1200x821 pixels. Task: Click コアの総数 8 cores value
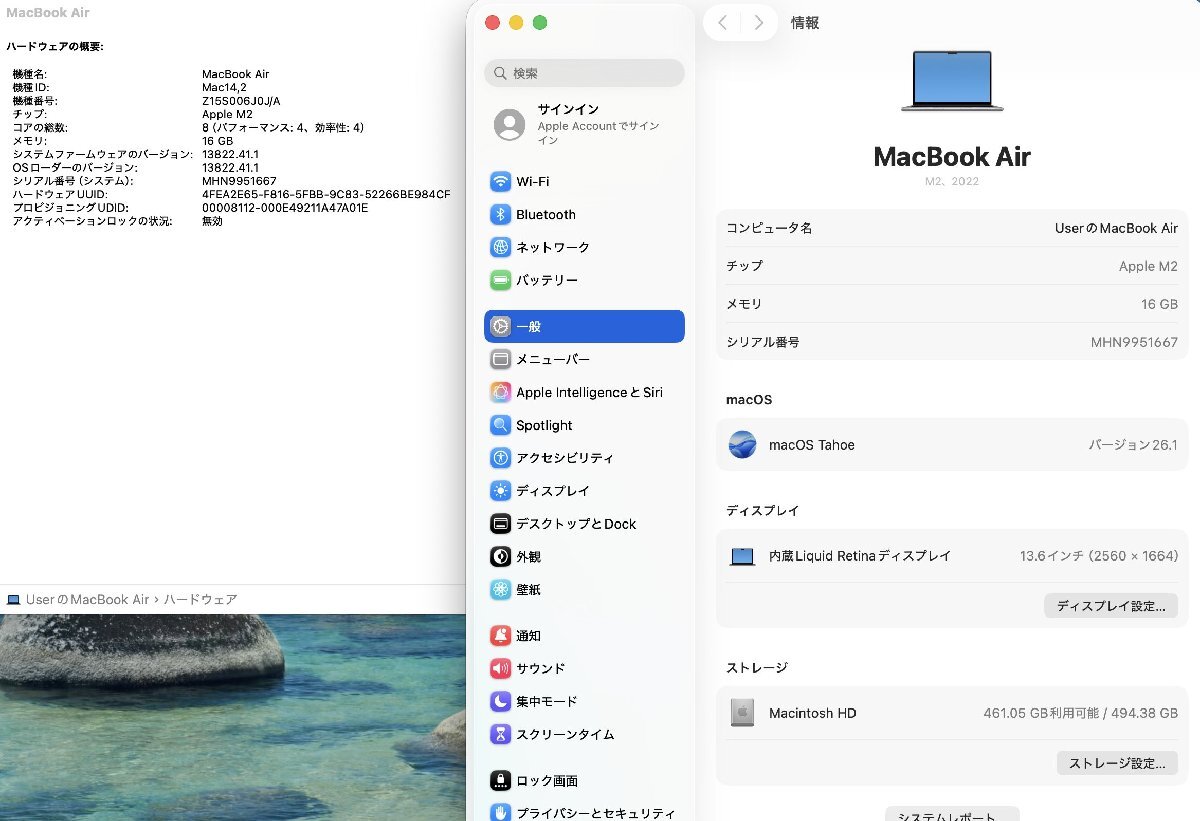click(x=283, y=128)
